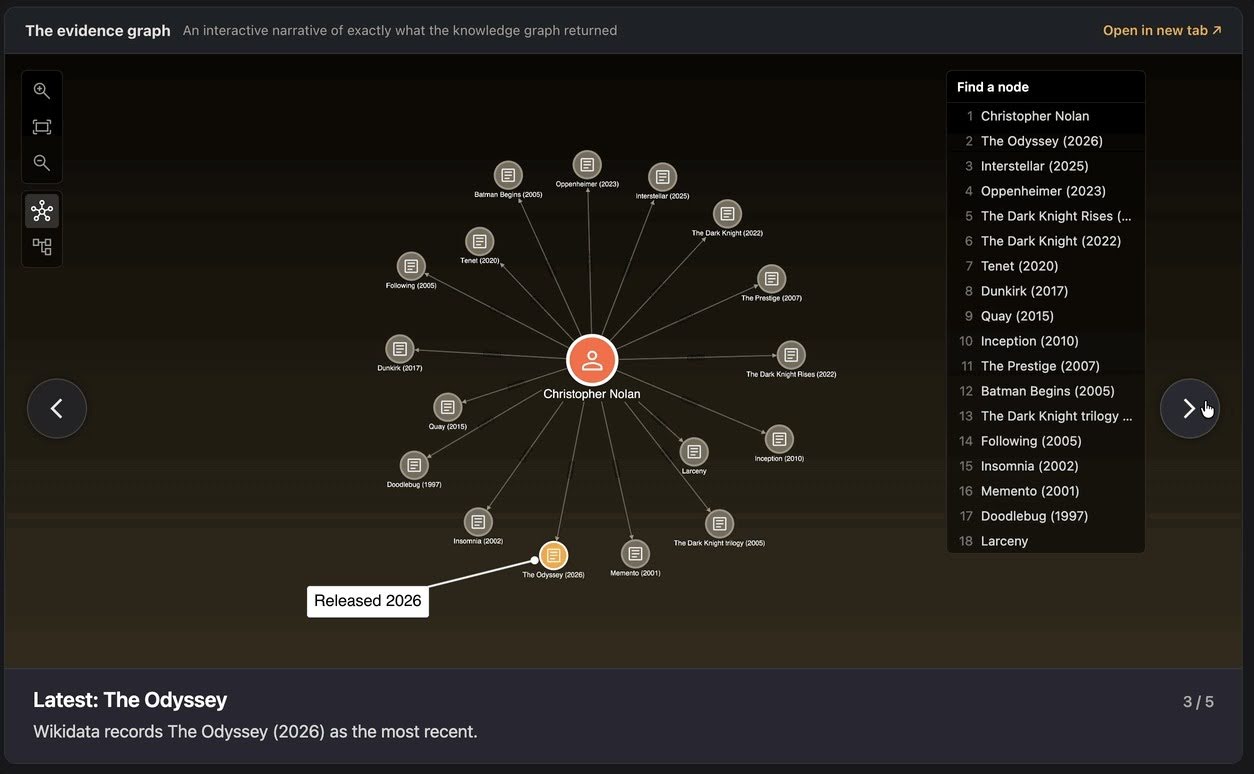This screenshot has width=1254, height=774.
Task: Select the Doodlebug (1997) graph node
Action: (414, 465)
